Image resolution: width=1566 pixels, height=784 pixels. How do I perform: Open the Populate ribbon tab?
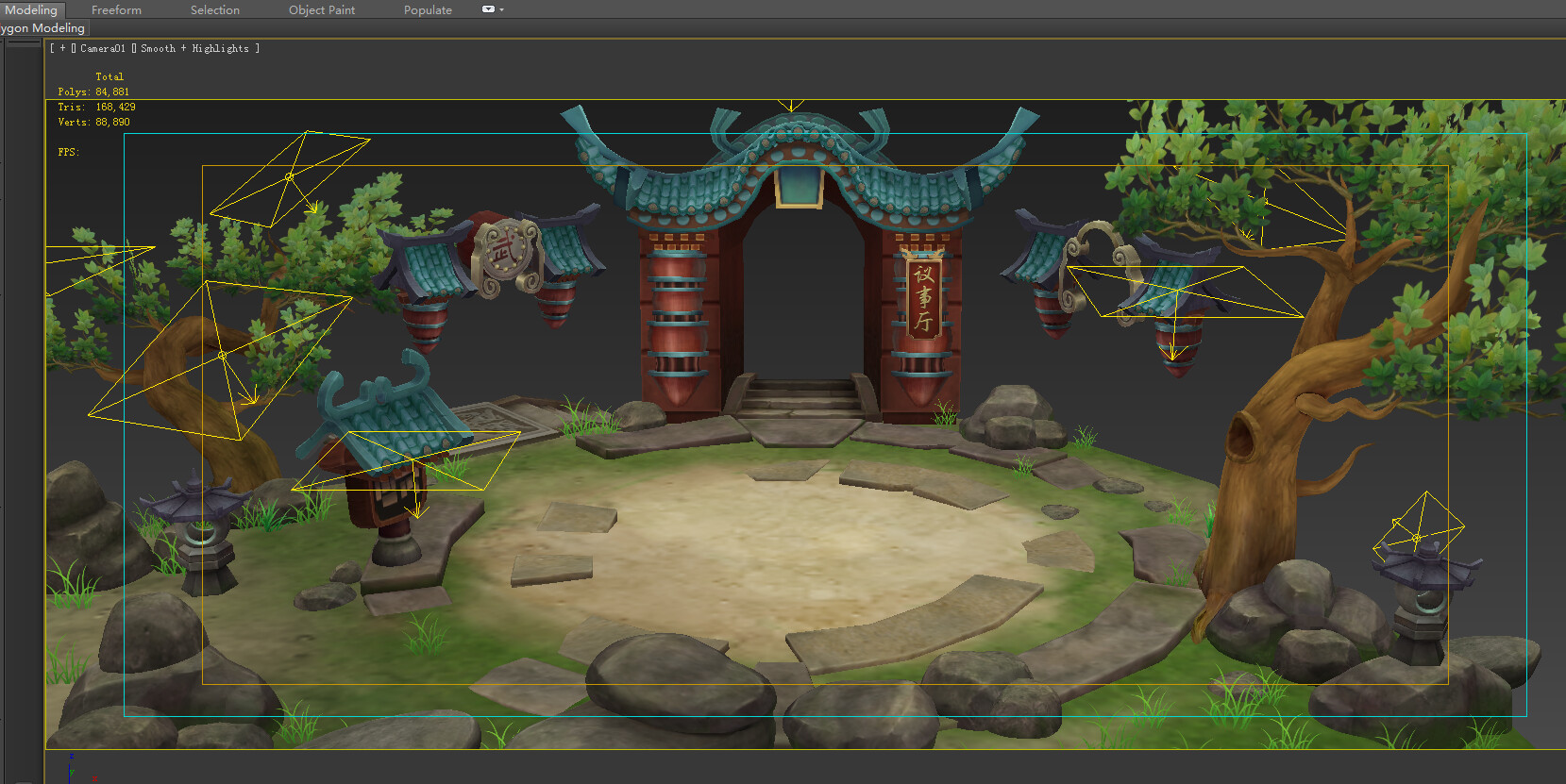point(428,10)
